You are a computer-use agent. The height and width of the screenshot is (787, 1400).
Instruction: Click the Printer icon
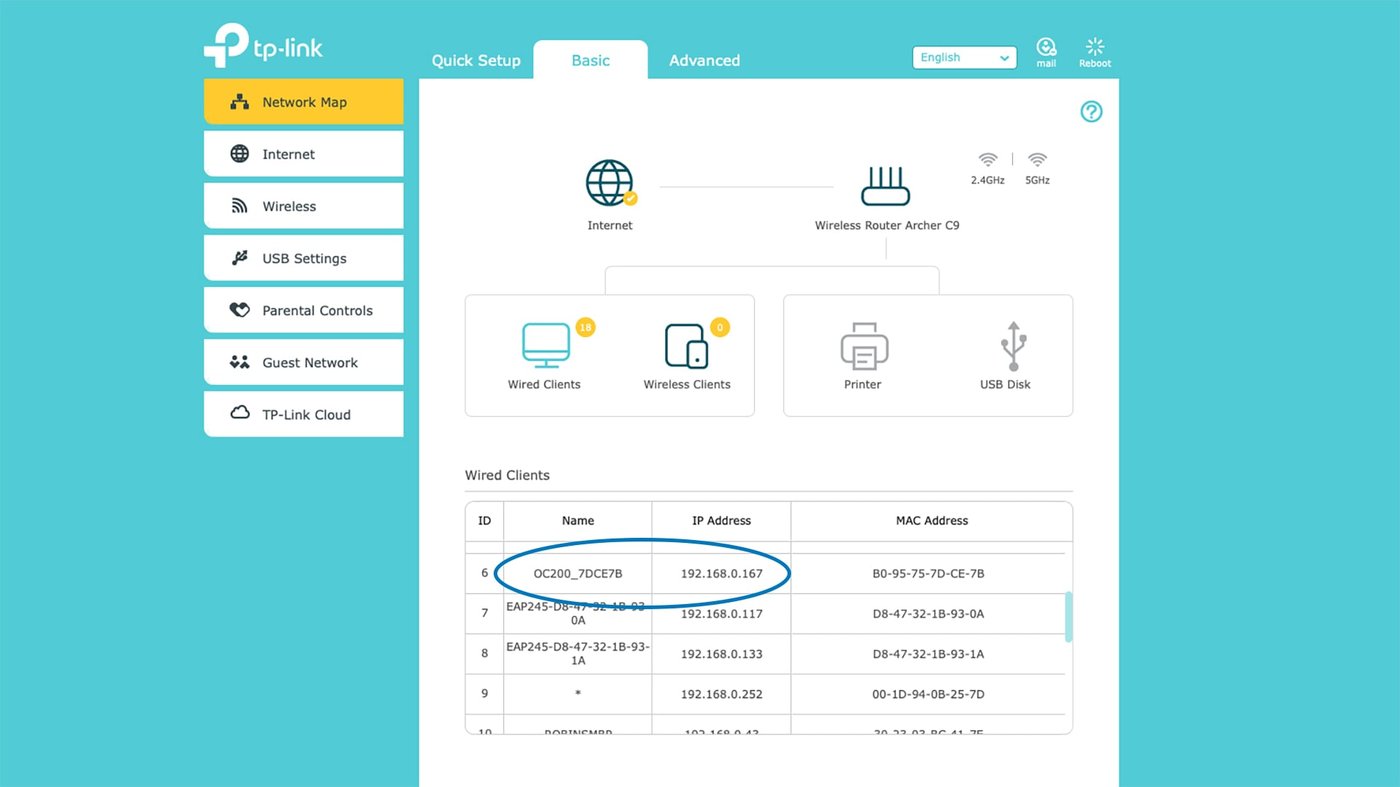pos(862,346)
